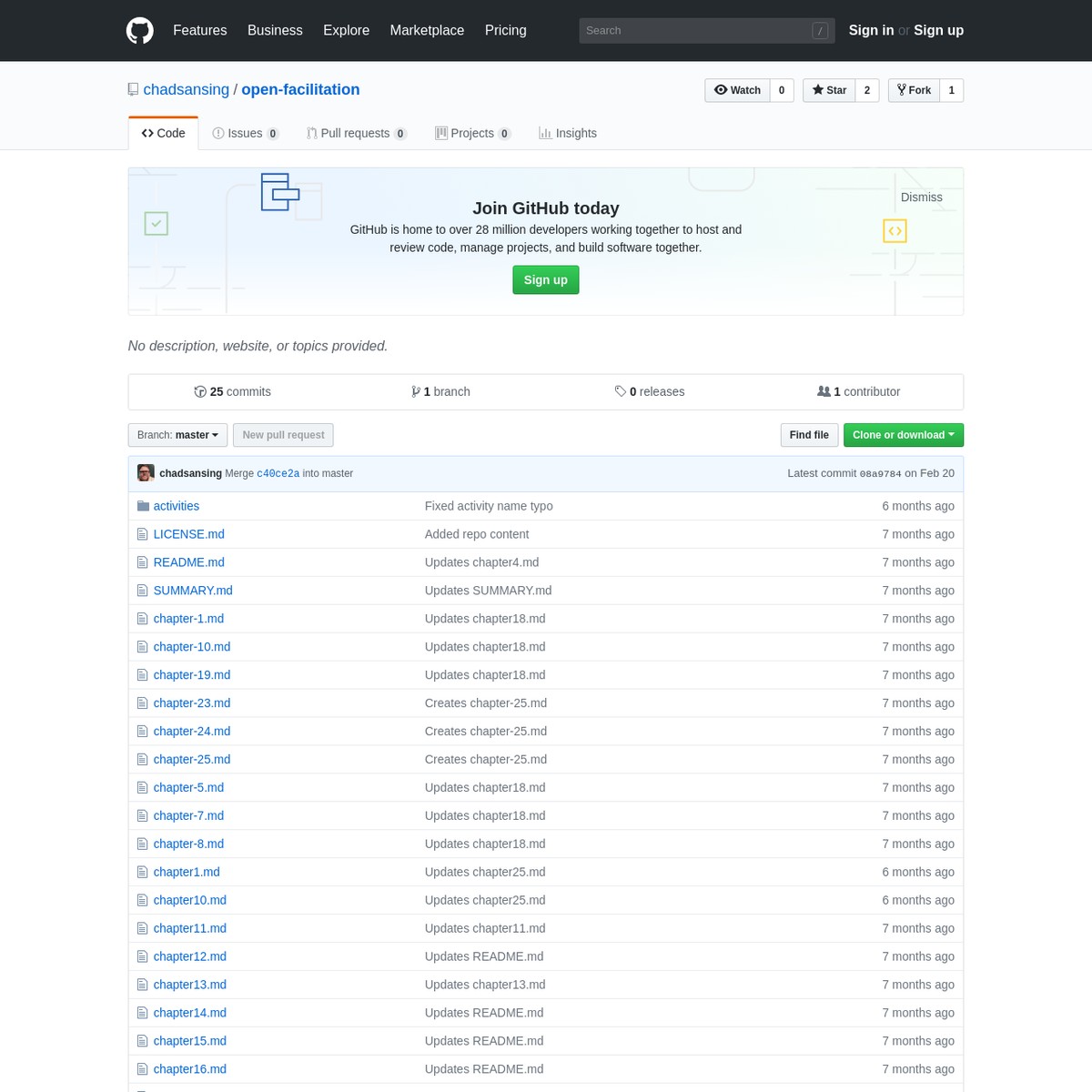1092x1092 pixels.
Task: Click the file icon next to chapter-23.md
Action: [x=142, y=703]
